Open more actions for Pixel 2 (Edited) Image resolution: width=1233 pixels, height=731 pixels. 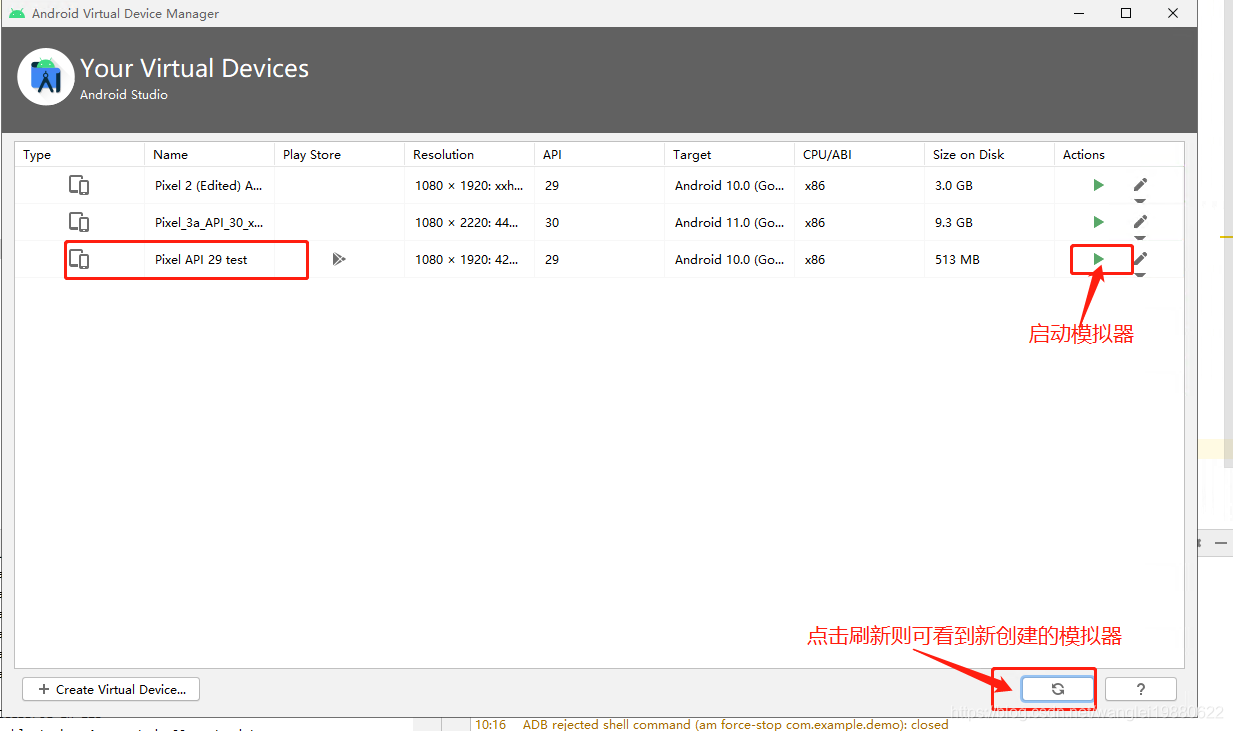1140,199
